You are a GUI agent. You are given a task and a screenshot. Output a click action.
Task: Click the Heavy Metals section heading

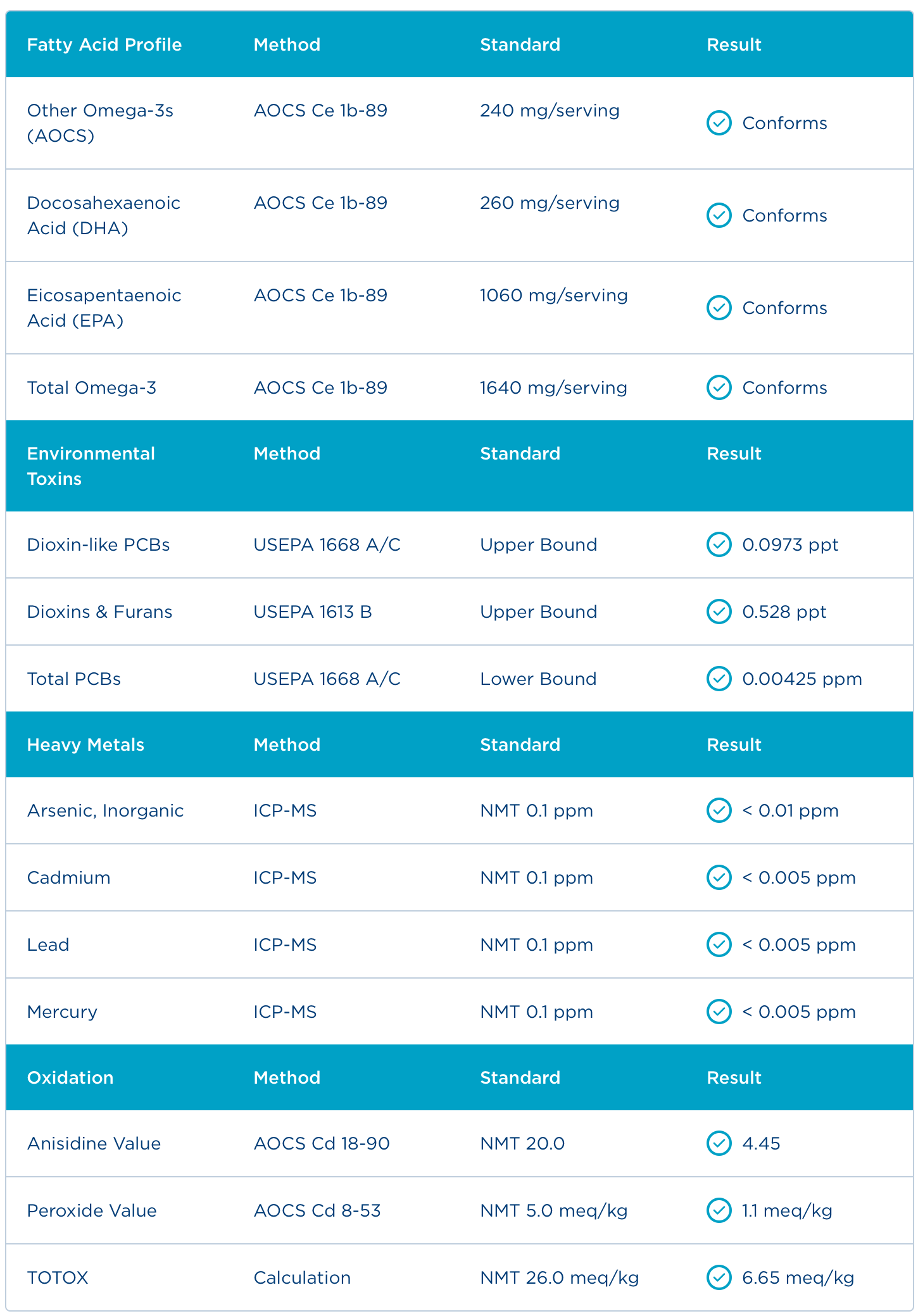(85, 744)
